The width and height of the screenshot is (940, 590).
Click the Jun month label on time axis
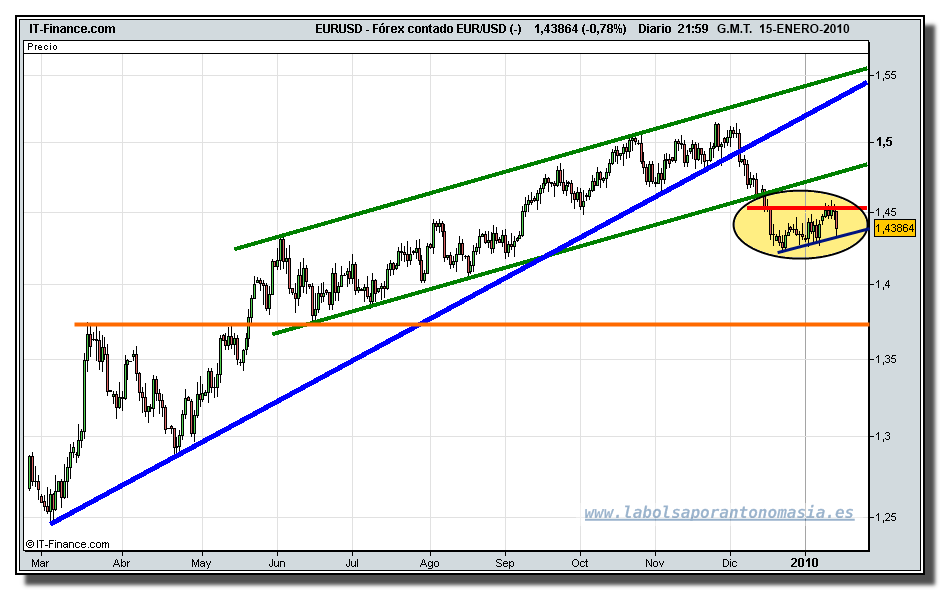pyautogui.click(x=276, y=563)
